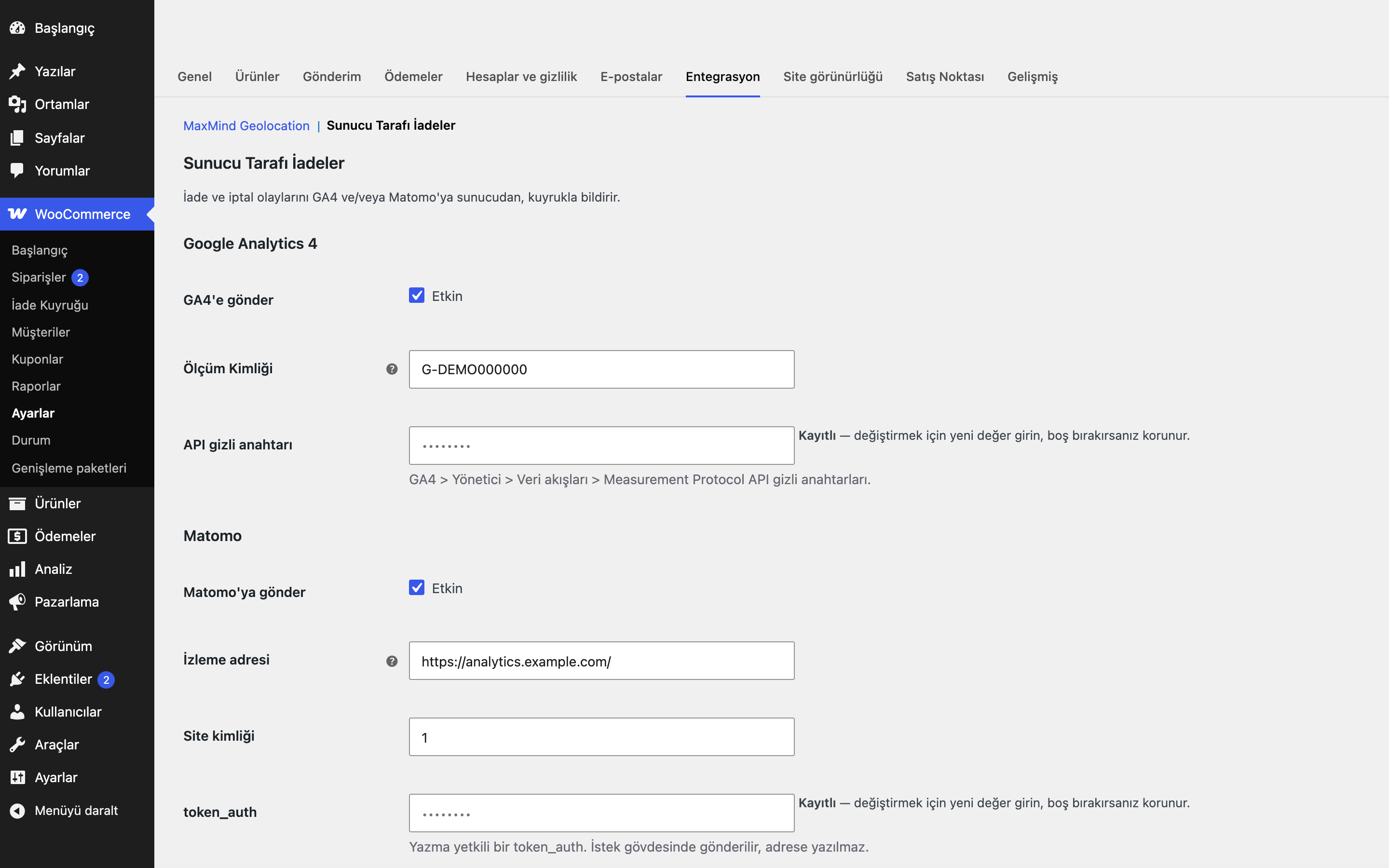1389x868 pixels.
Task: Focus the token_auth password field
Action: (601, 813)
